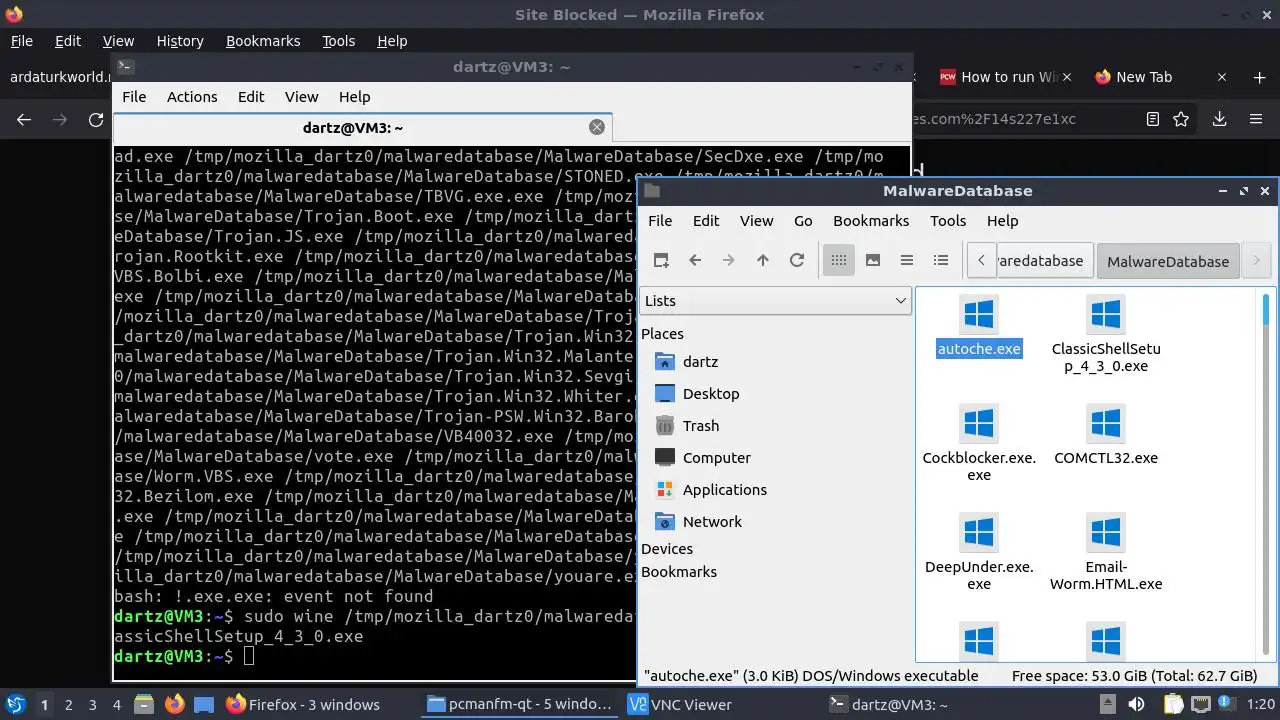The width and height of the screenshot is (1280, 720).
Task: Open the file manager Help menu
Action: point(1002,220)
